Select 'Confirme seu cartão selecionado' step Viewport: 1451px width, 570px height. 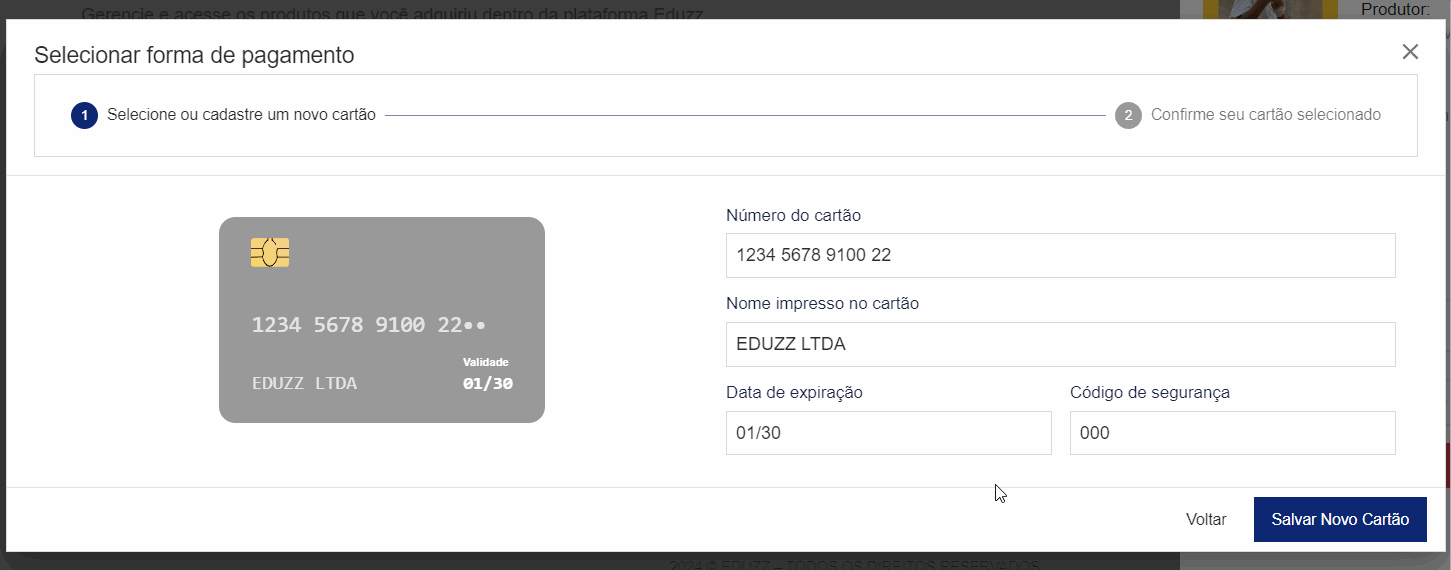coord(1265,115)
